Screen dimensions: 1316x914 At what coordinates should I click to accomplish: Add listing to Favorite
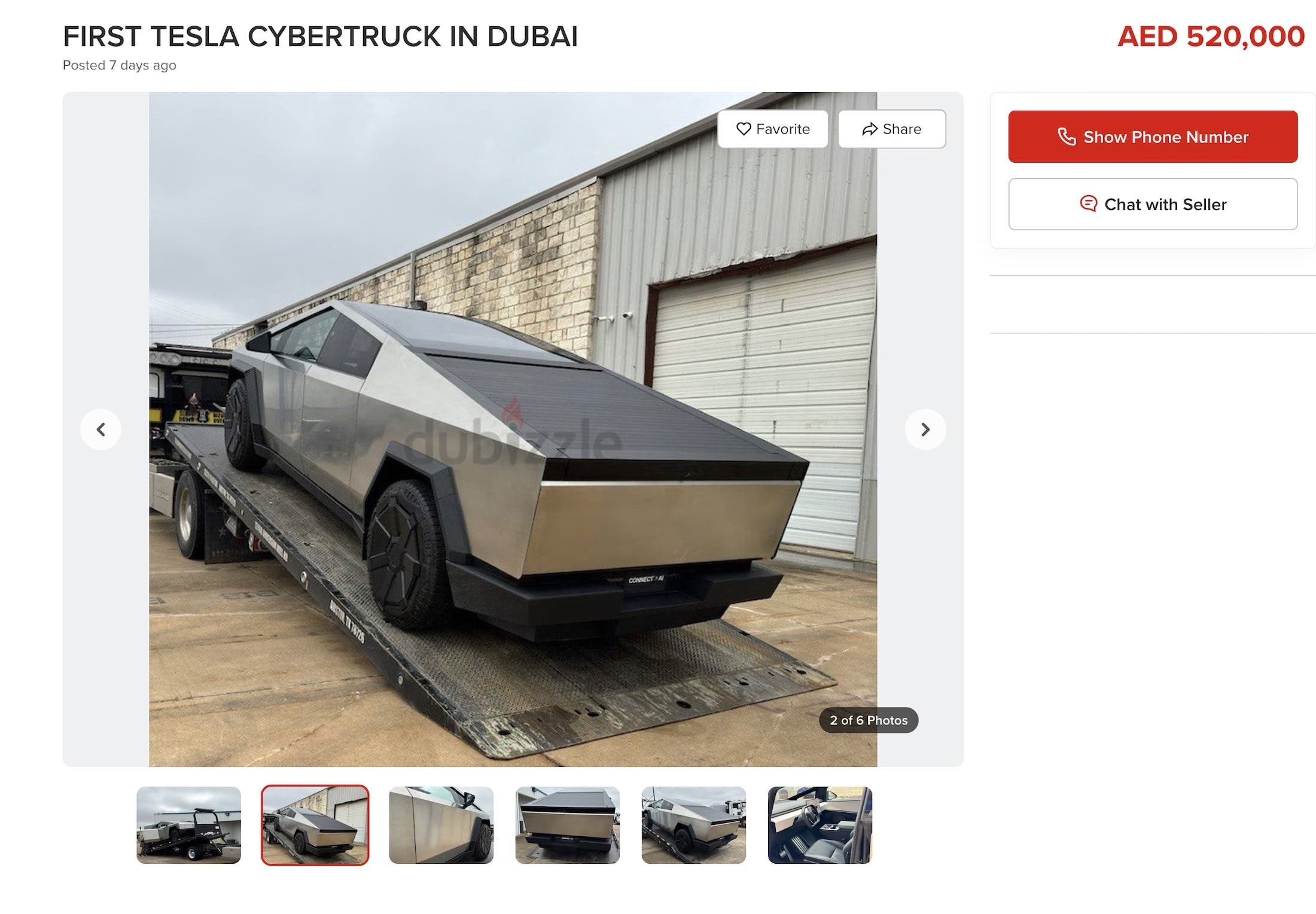[773, 129]
